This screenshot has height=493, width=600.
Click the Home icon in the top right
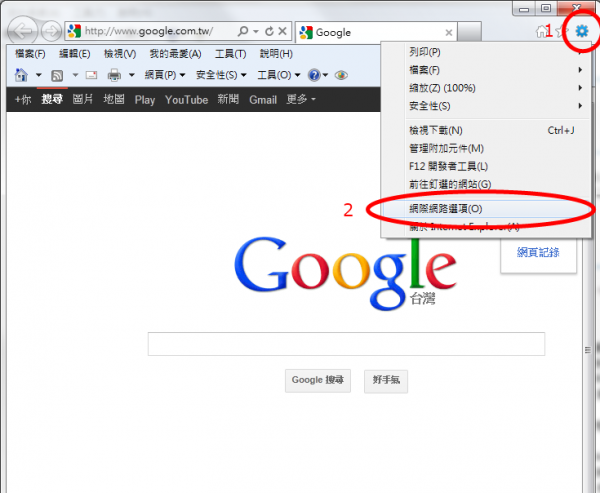(543, 32)
